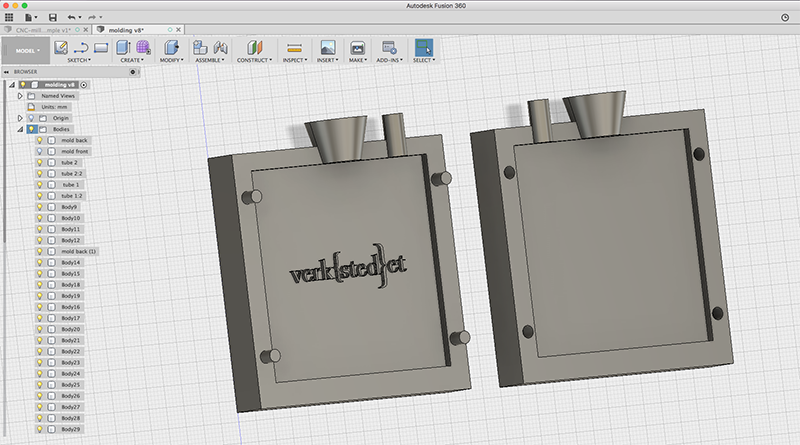
Task: Open job status clock icon
Action: coord(785,17)
